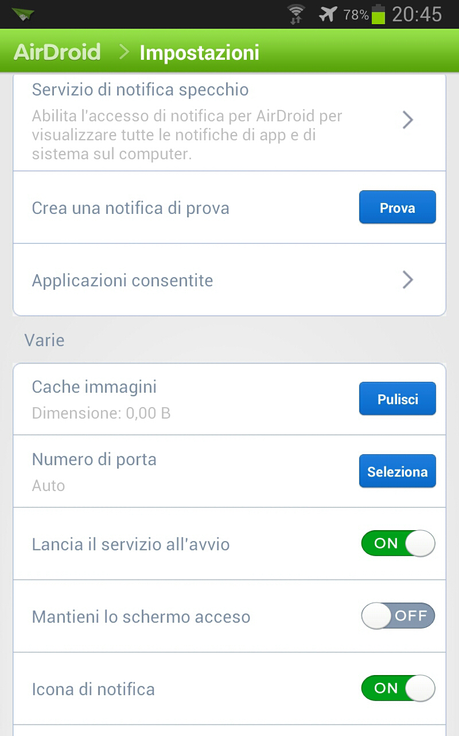The height and width of the screenshot is (736, 459).
Task: Expand Applicazioni consentite chevron arrow
Action: tap(408, 280)
